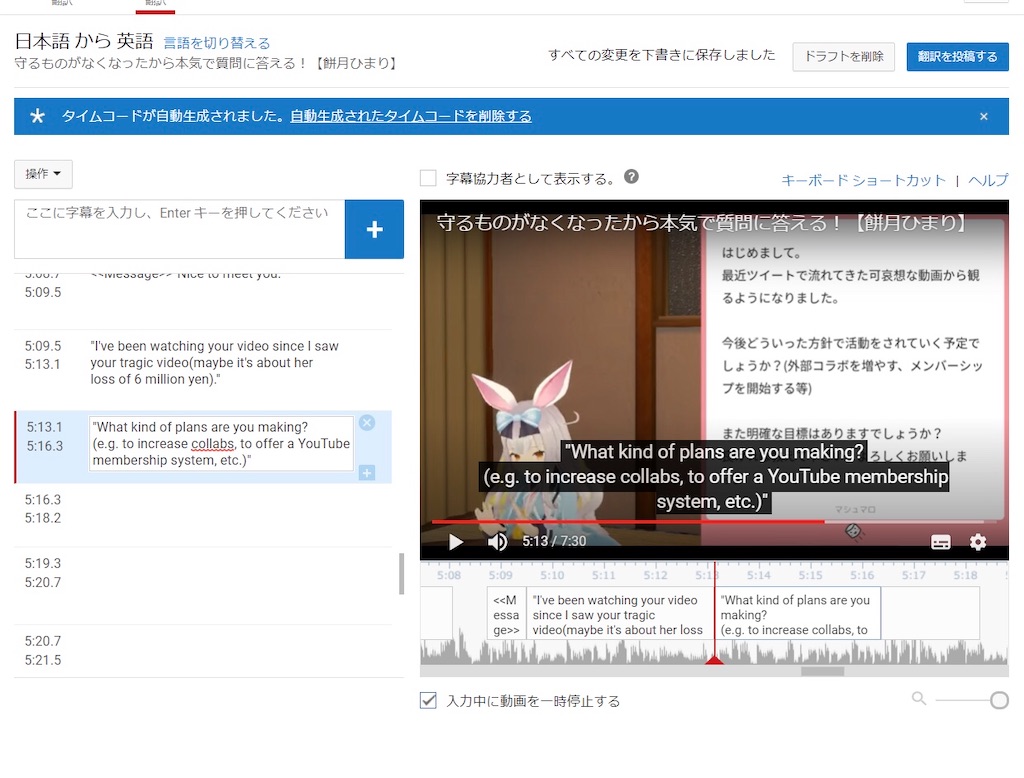The image size is (1024, 778).
Task: Select the empty caption row at 5:20.7
Action: pyautogui.click(x=203, y=651)
